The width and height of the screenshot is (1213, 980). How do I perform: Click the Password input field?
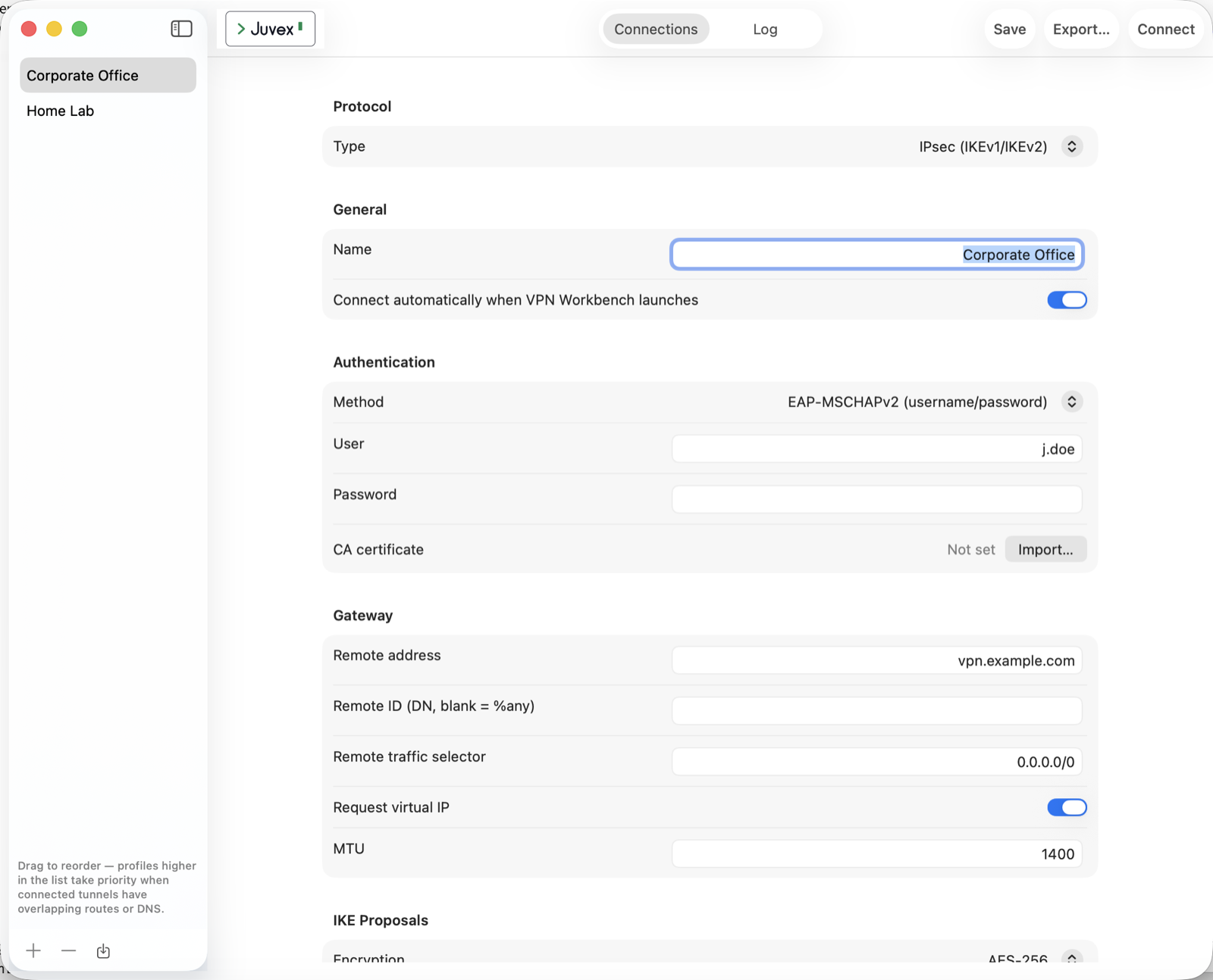coord(876,499)
